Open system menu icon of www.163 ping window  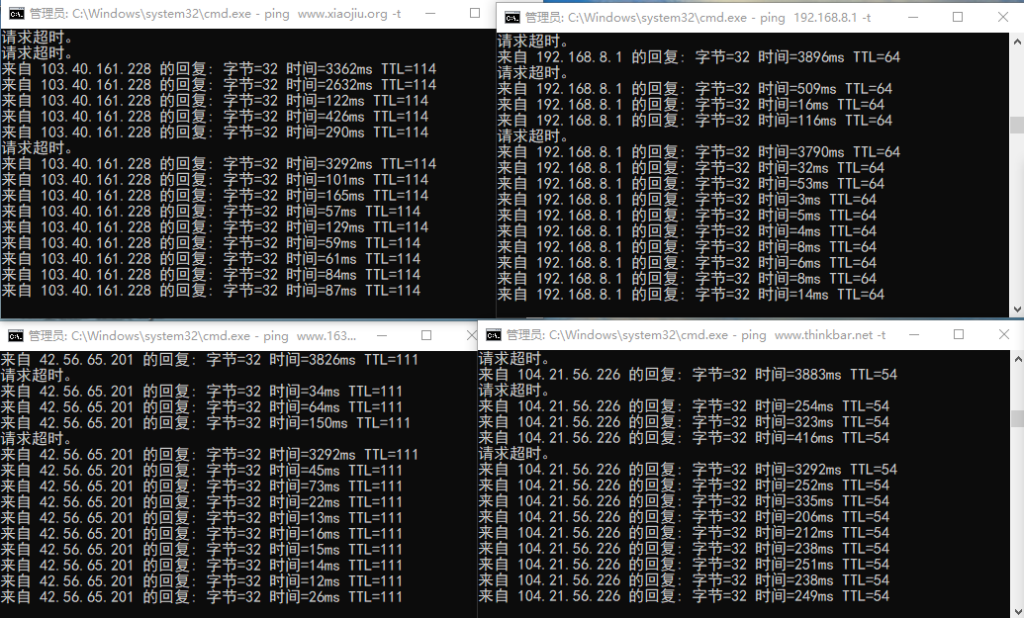(x=15, y=336)
